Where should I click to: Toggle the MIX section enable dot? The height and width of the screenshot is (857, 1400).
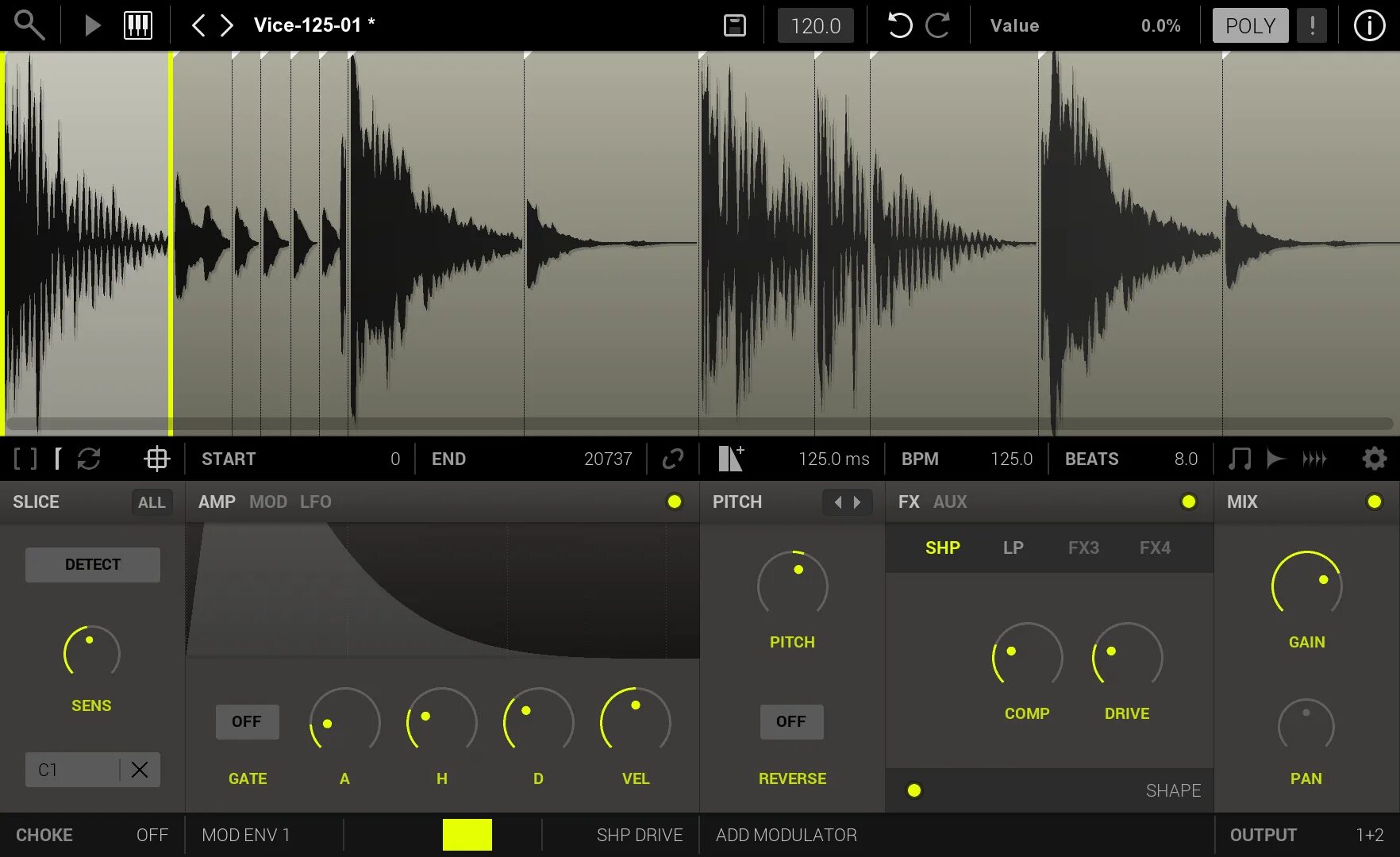click(1375, 502)
